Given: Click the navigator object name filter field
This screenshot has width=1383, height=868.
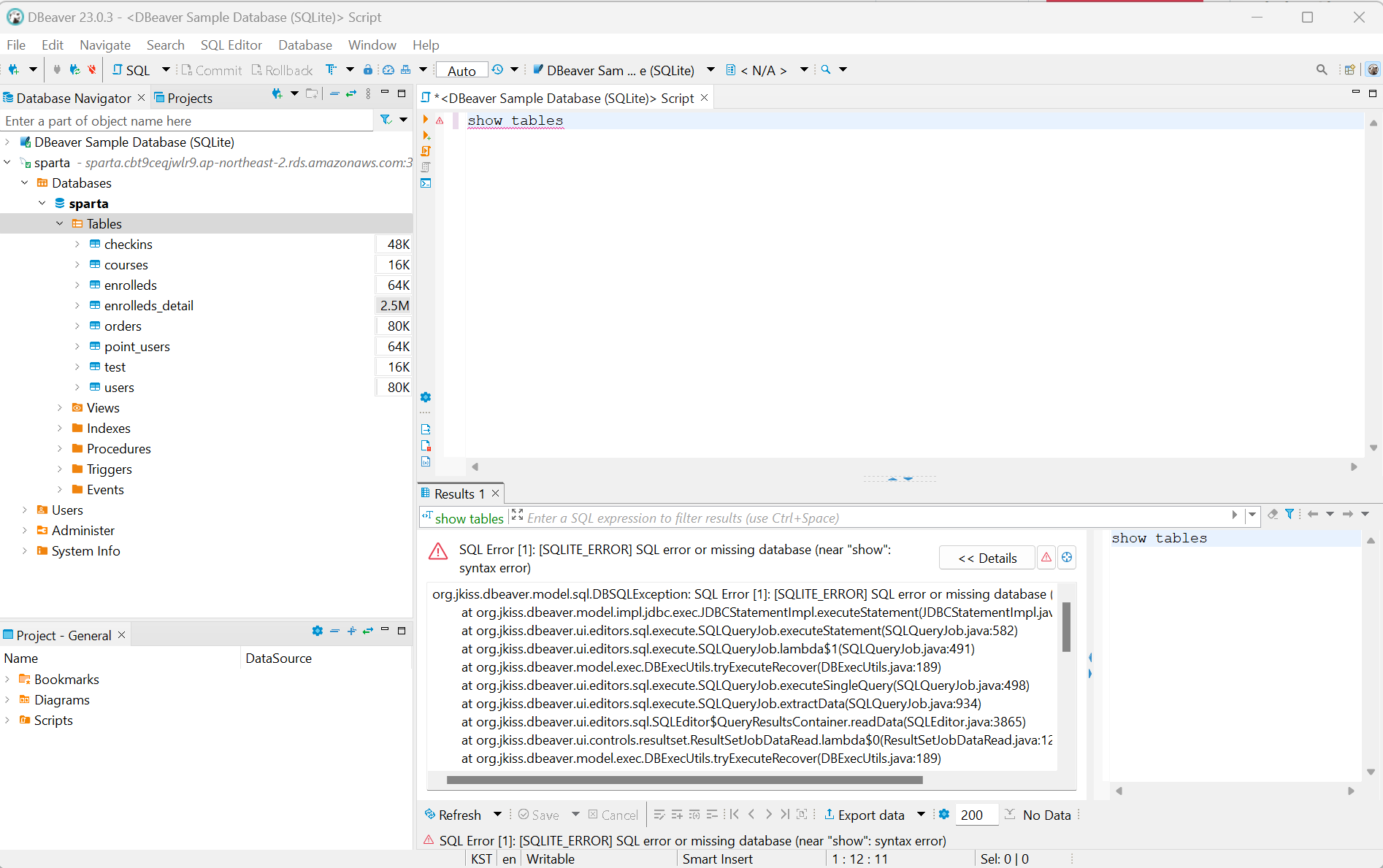Looking at the screenshot, I should click(187, 120).
